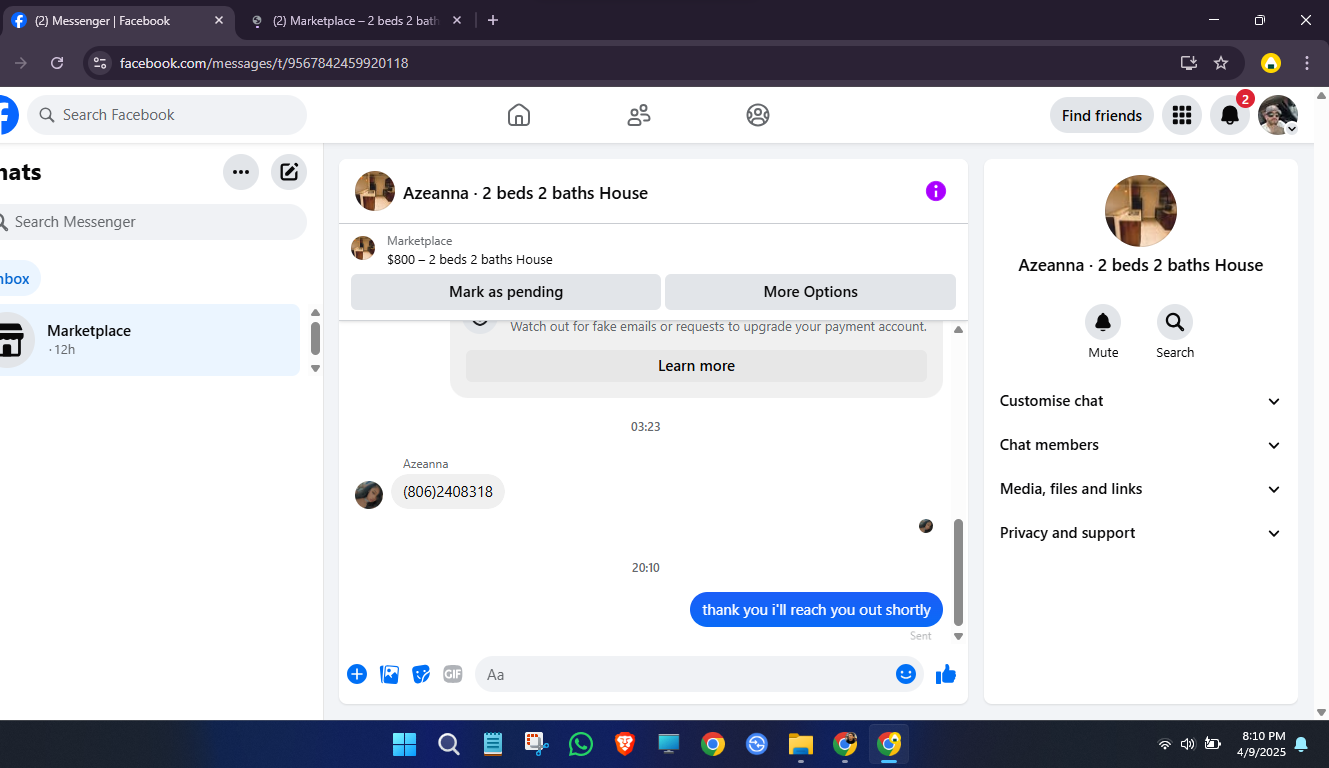The width and height of the screenshot is (1329, 768).
Task: Open Wi-Fi system tray icon
Action: click(1164, 744)
